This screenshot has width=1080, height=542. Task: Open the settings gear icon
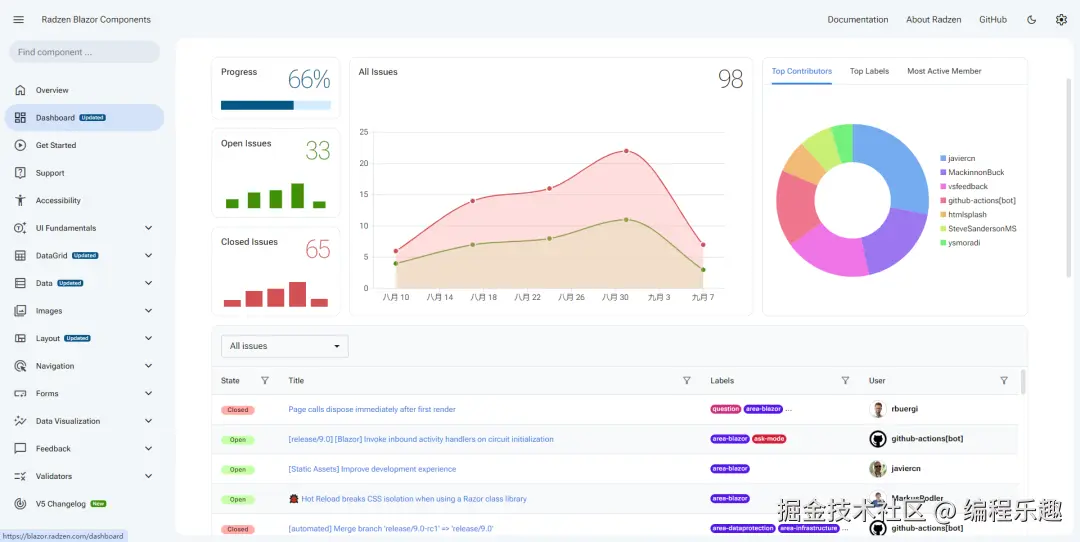click(1061, 20)
